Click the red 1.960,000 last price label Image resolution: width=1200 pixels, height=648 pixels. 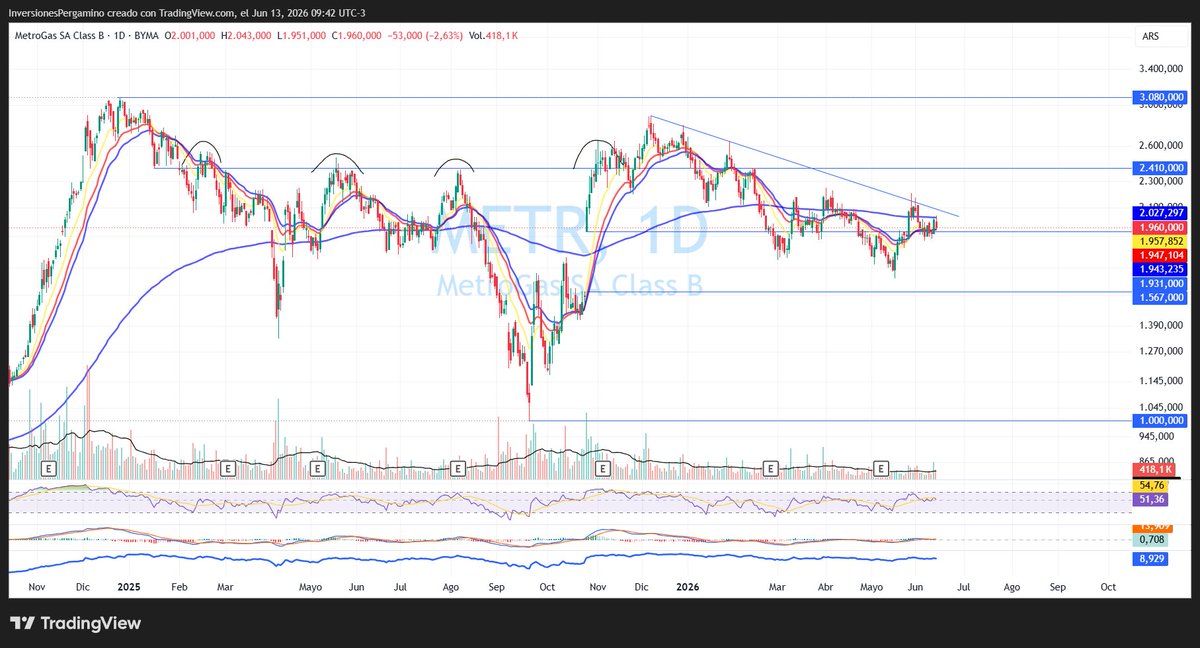pyautogui.click(x=1160, y=227)
